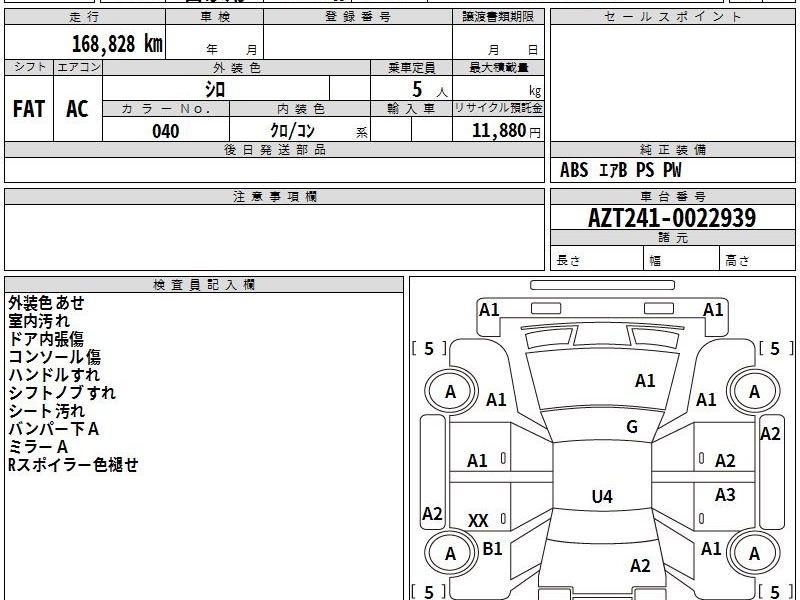Click the exterior color シロ
Screen dimensions: 800x600
coord(215,89)
